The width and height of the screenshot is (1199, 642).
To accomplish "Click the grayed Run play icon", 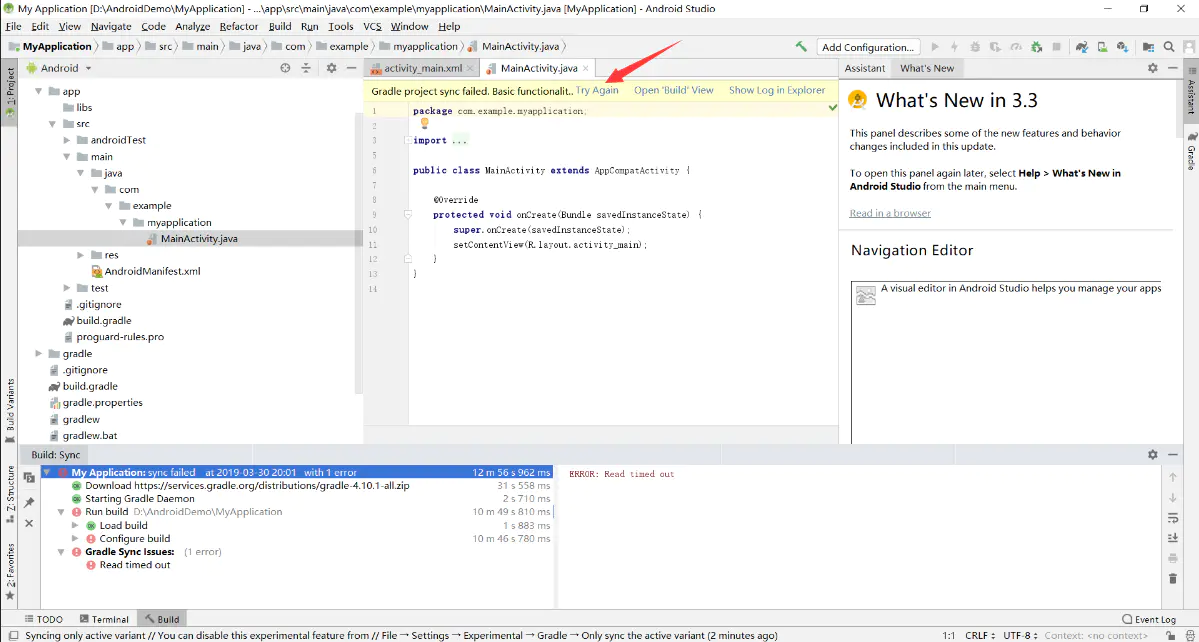I will click(x=935, y=47).
